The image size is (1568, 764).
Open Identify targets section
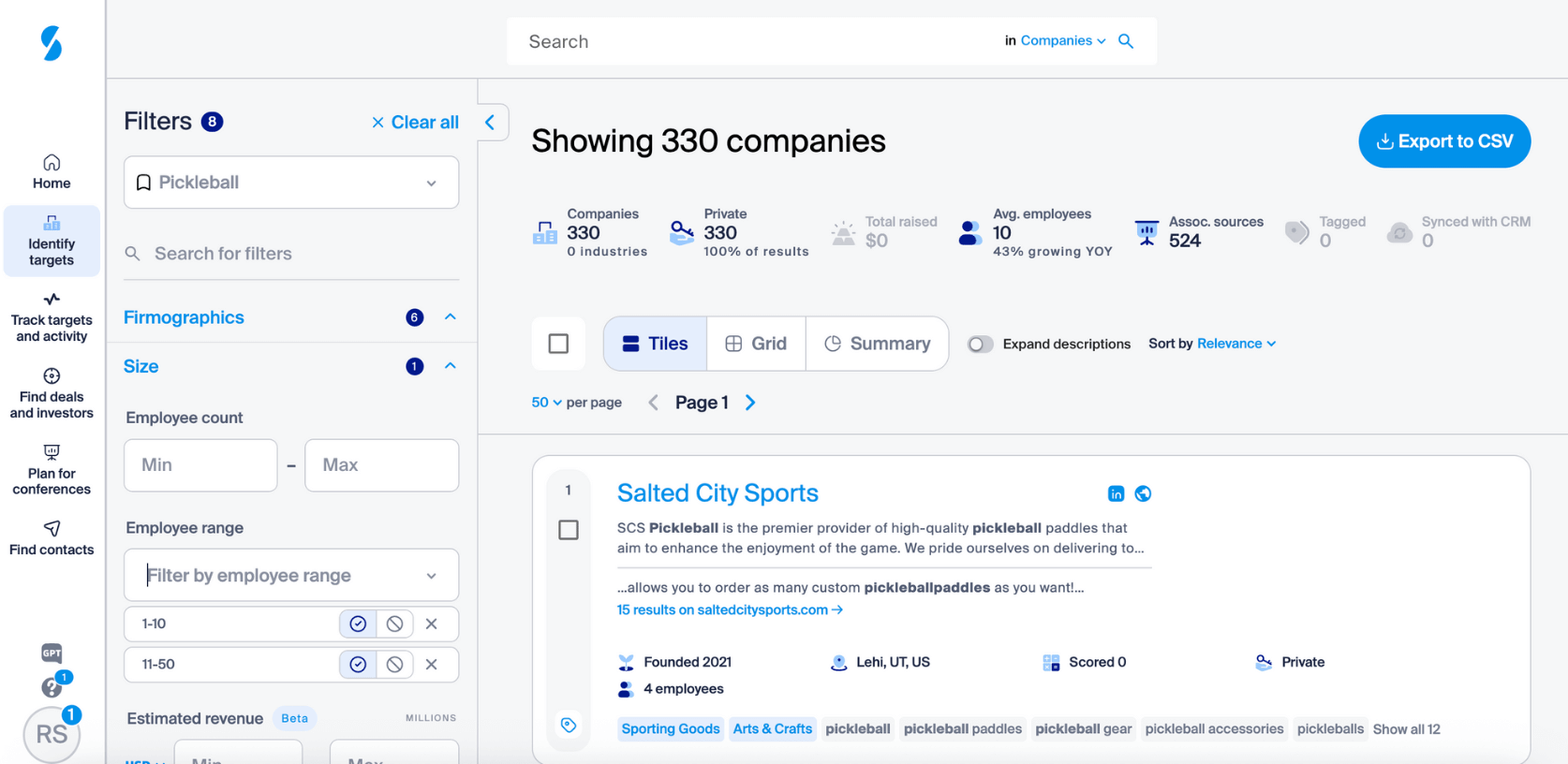52,241
